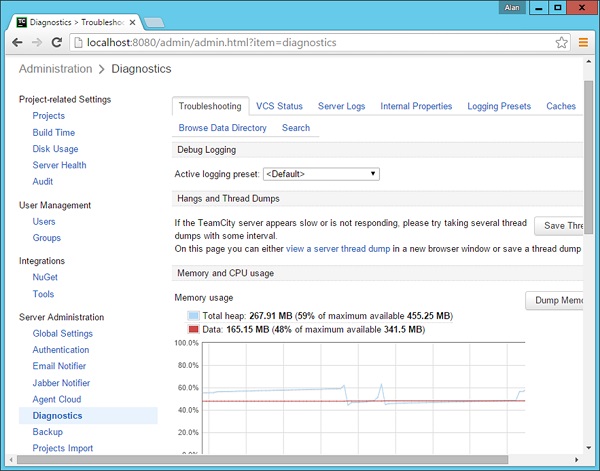Open the Search tab

point(296,128)
